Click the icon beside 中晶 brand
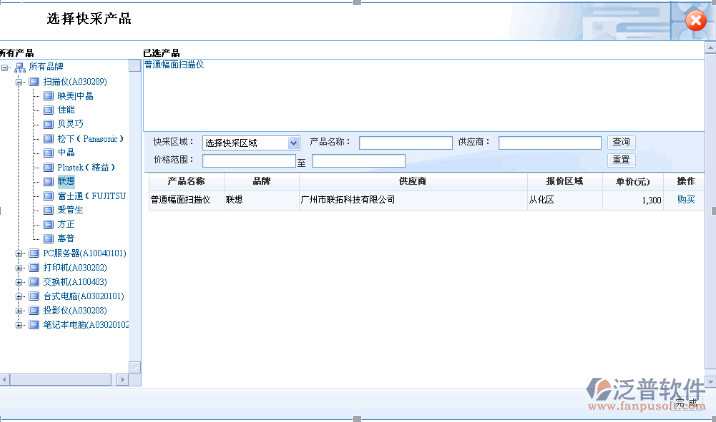 coord(48,153)
